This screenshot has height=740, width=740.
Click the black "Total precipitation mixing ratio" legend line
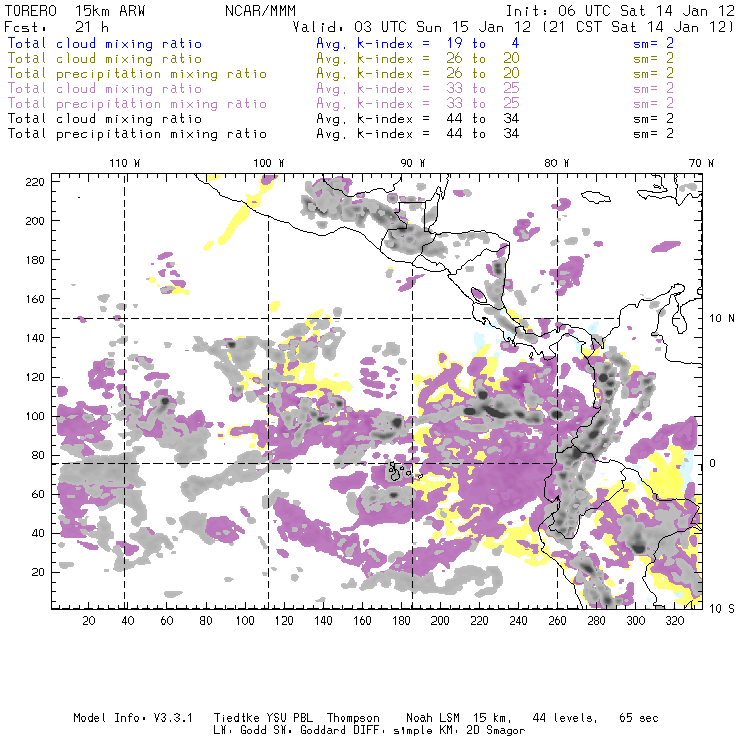pyautogui.click(x=137, y=134)
